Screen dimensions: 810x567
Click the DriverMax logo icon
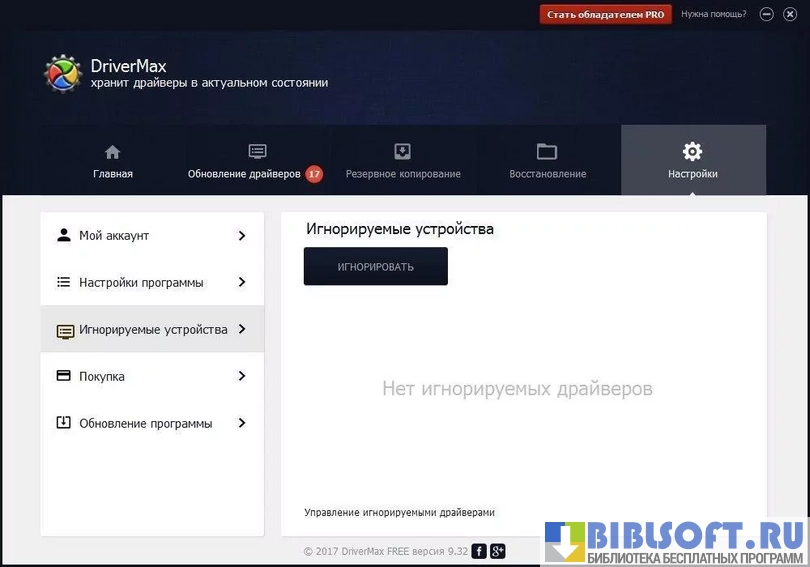click(63, 74)
